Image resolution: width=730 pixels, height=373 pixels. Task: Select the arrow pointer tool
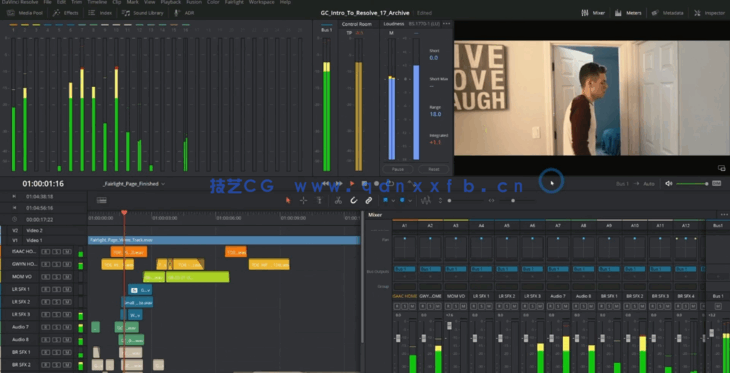[x=288, y=200]
